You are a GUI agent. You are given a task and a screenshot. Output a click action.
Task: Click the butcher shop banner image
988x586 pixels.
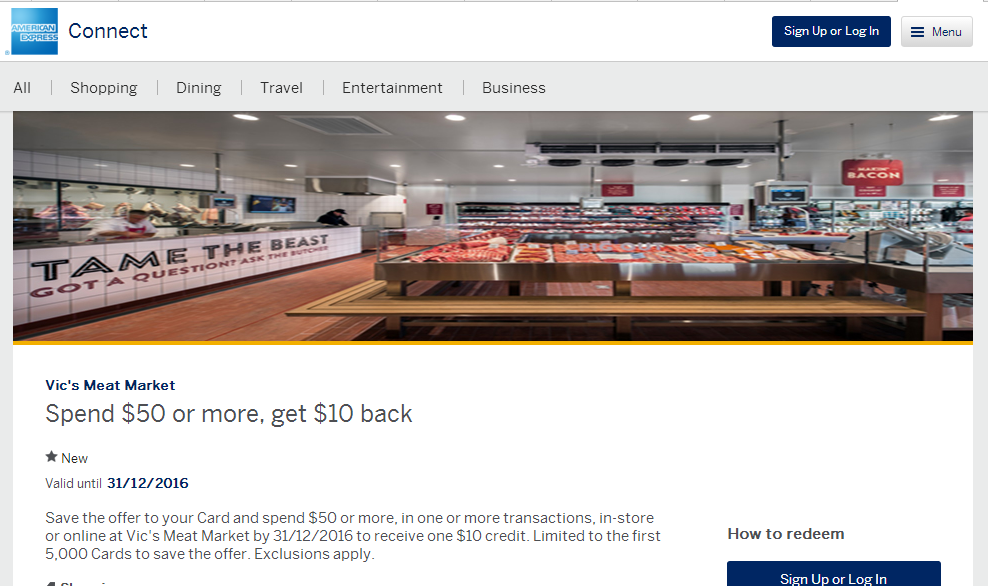(x=493, y=227)
